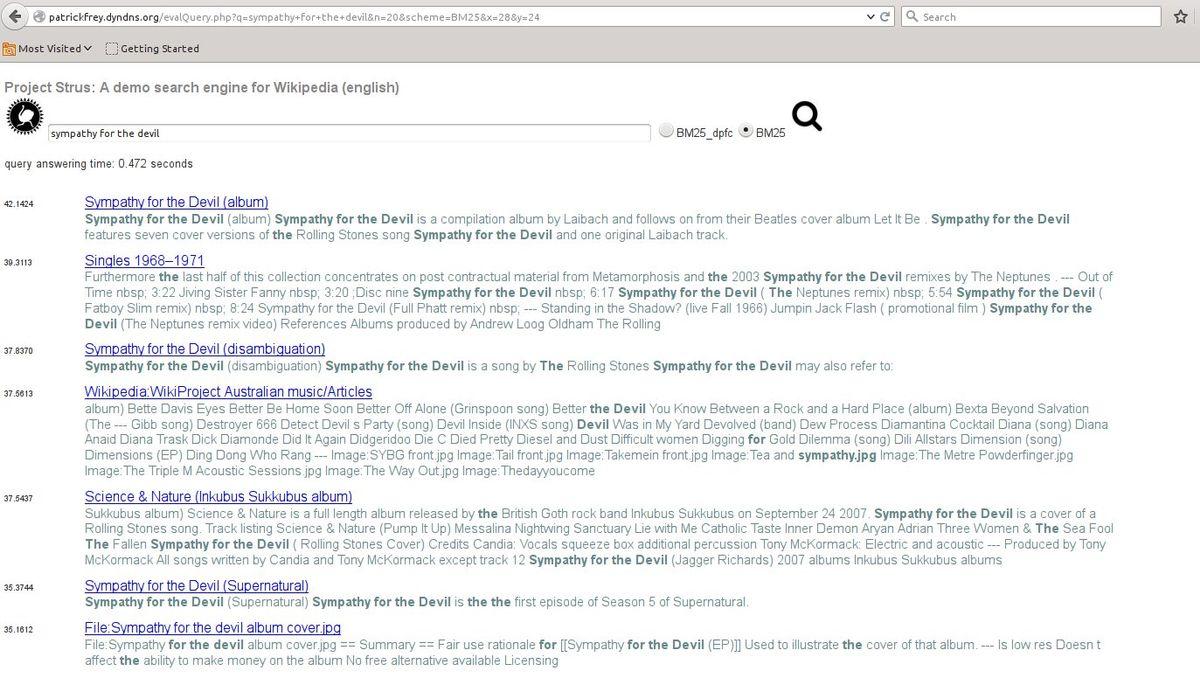This screenshot has height=676, width=1200.
Task: Expand the Most Visited dropdown chevron
Action: click(88, 48)
